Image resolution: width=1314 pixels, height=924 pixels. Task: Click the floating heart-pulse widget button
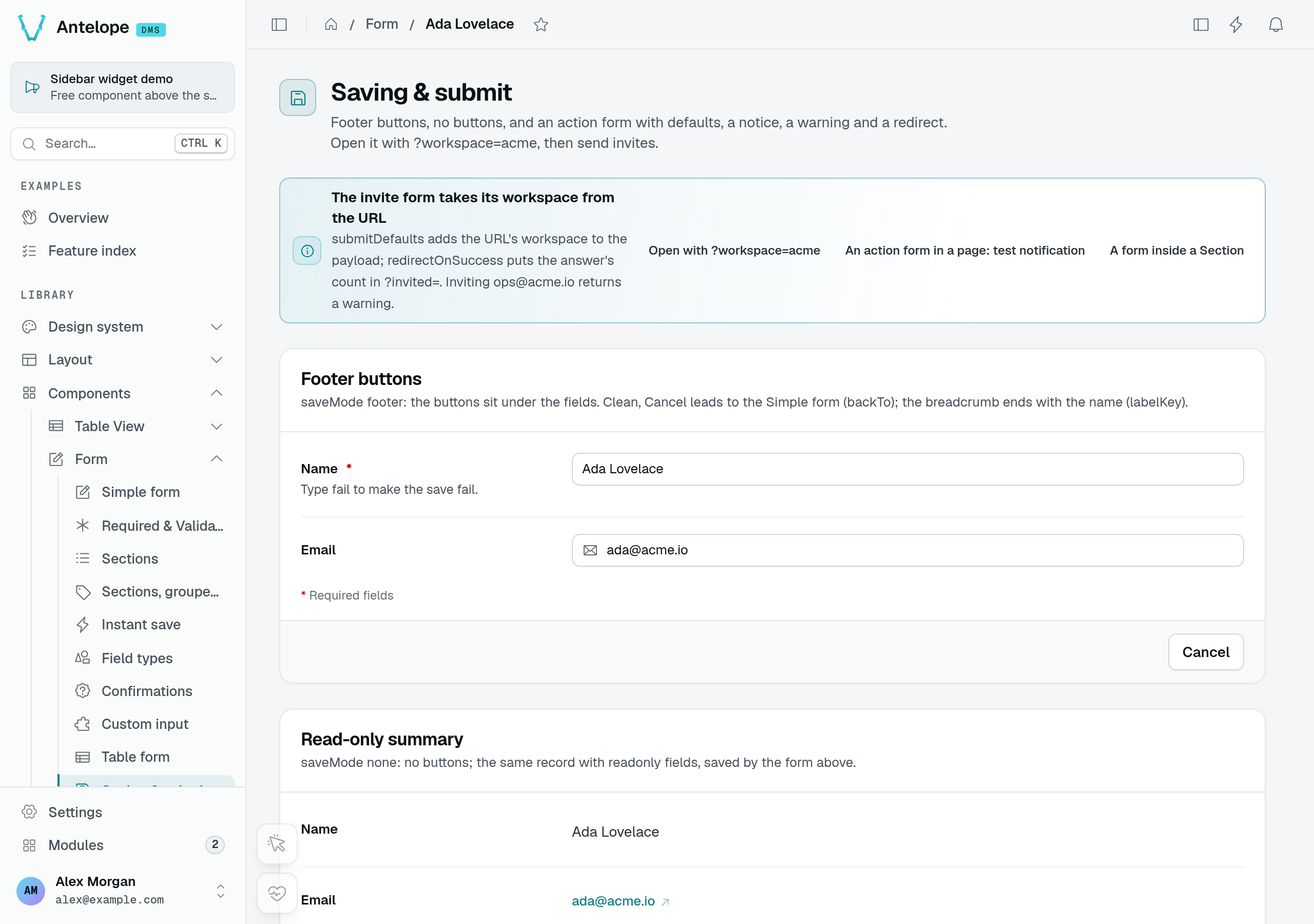pyautogui.click(x=277, y=893)
